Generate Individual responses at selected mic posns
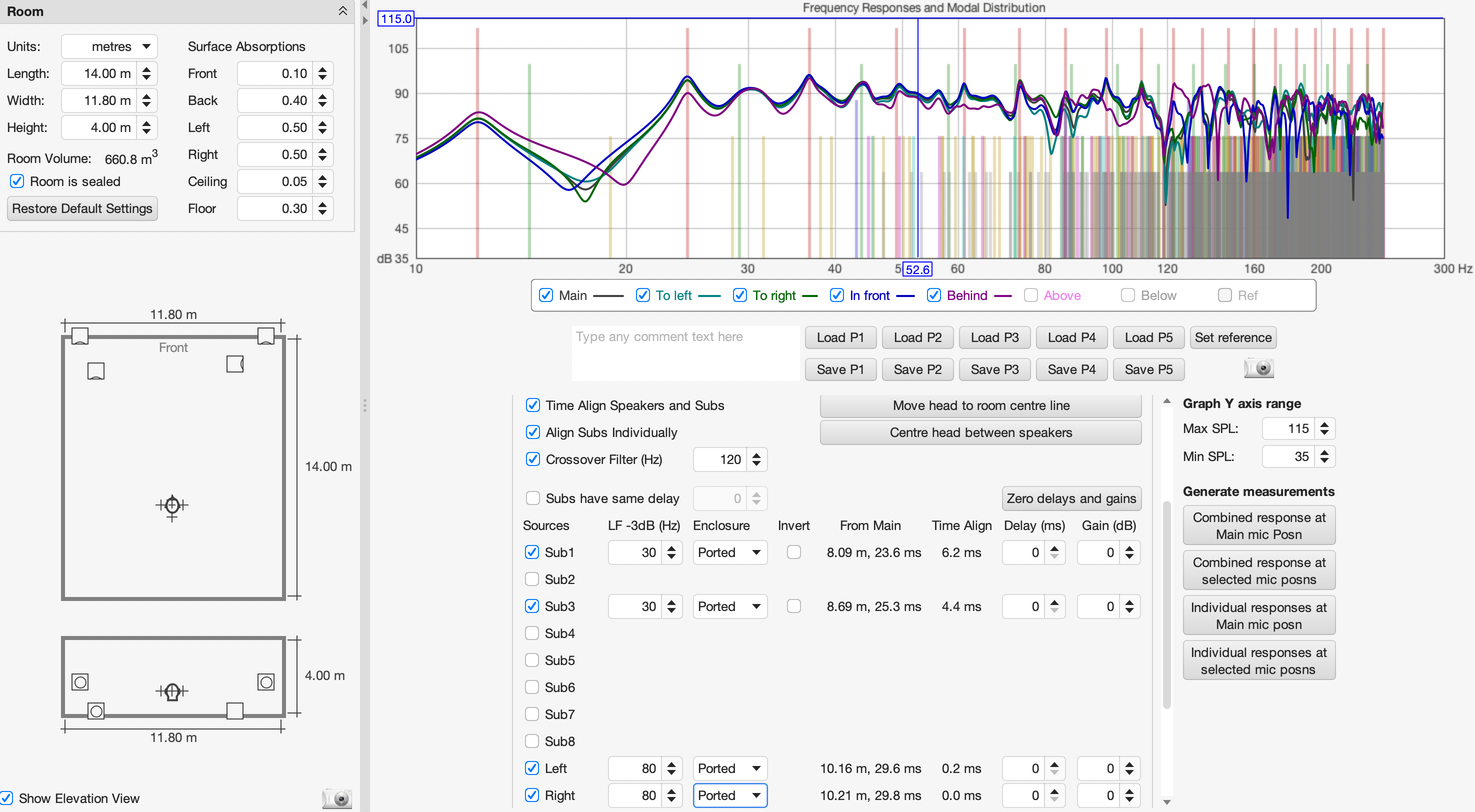The image size is (1475, 812). click(x=1258, y=660)
